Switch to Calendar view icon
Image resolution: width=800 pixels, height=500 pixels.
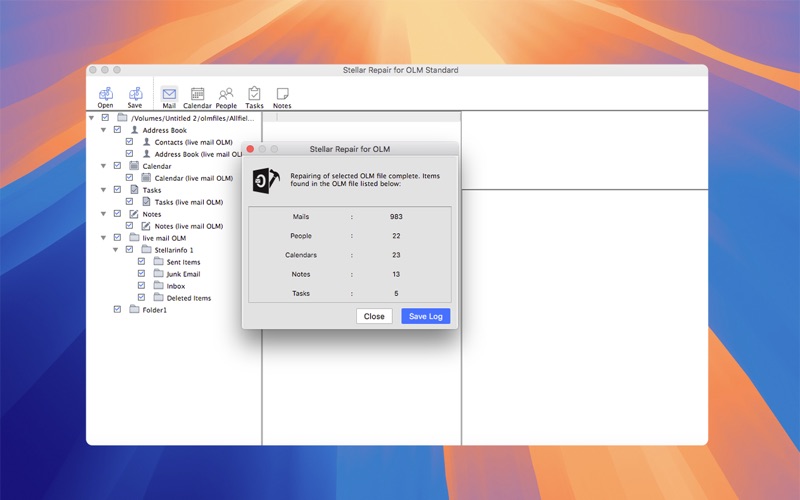pyautogui.click(x=197, y=94)
